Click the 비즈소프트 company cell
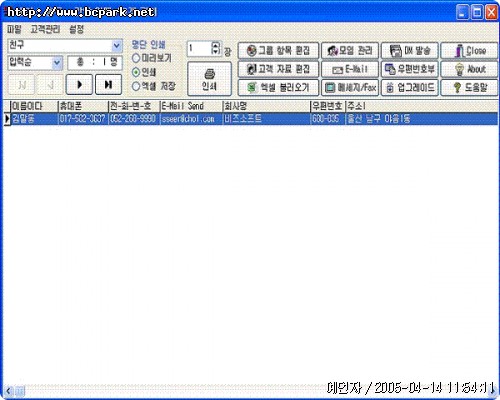Viewport: 500px width, 400px height. coord(266,119)
